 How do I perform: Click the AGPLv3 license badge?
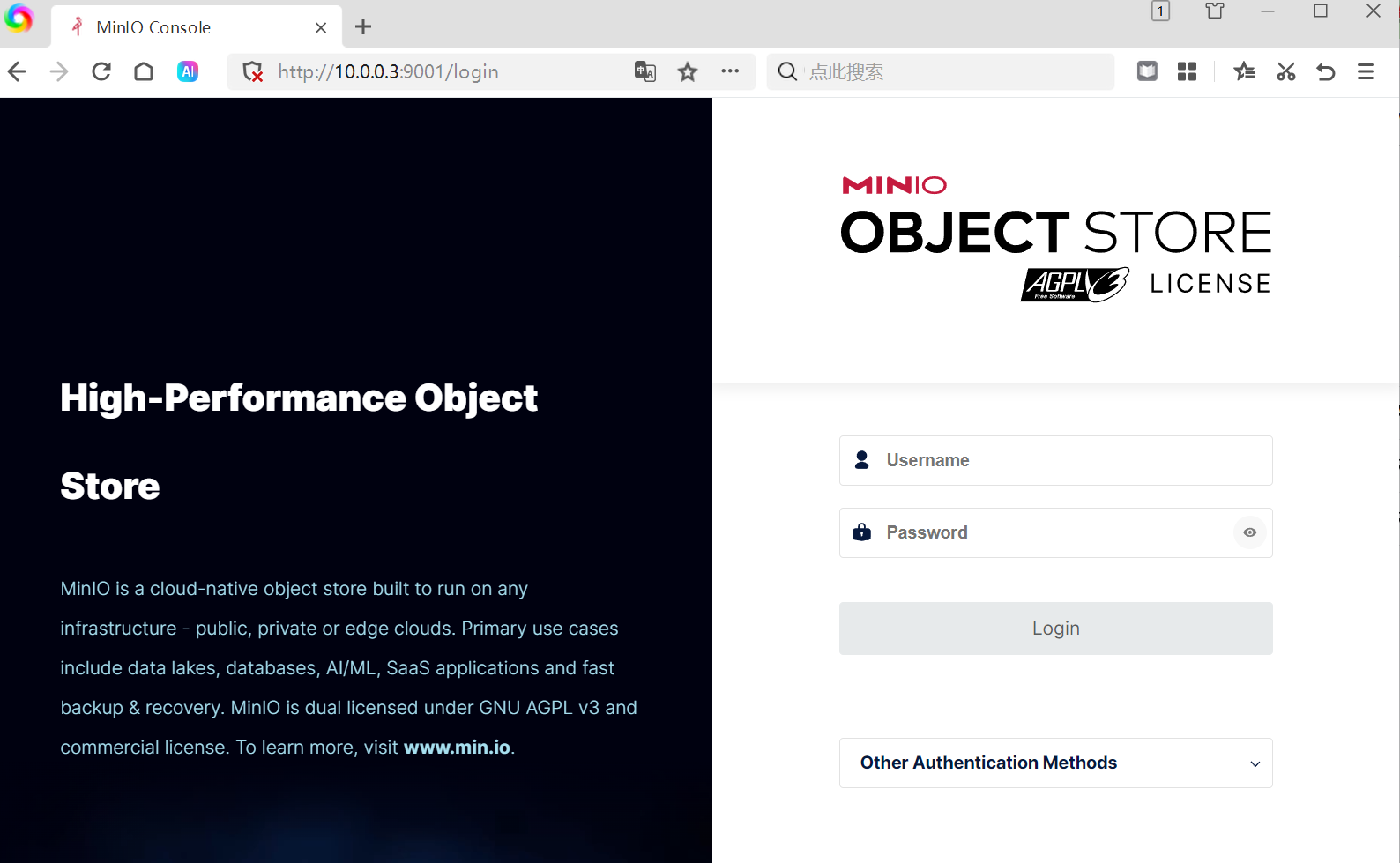click(x=1075, y=285)
